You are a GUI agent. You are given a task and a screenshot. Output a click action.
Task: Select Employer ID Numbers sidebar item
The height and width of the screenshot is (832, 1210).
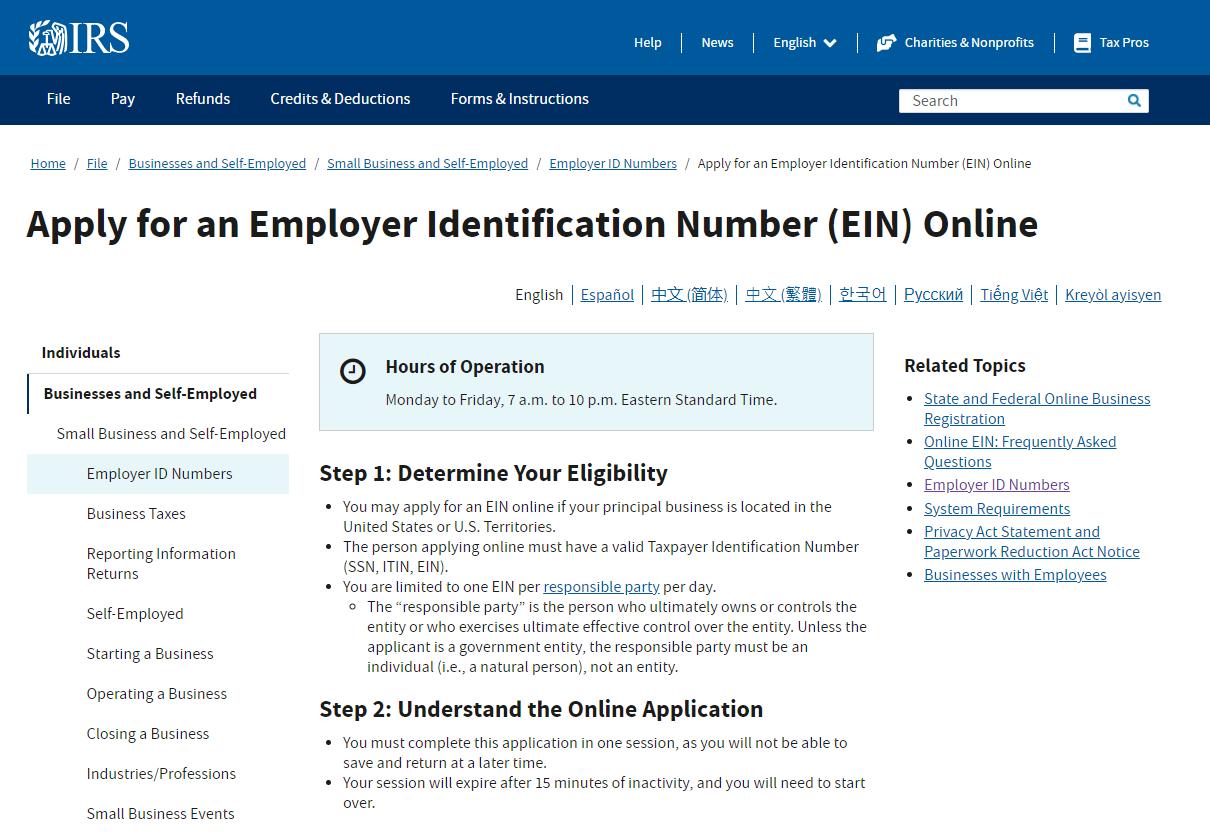point(159,474)
